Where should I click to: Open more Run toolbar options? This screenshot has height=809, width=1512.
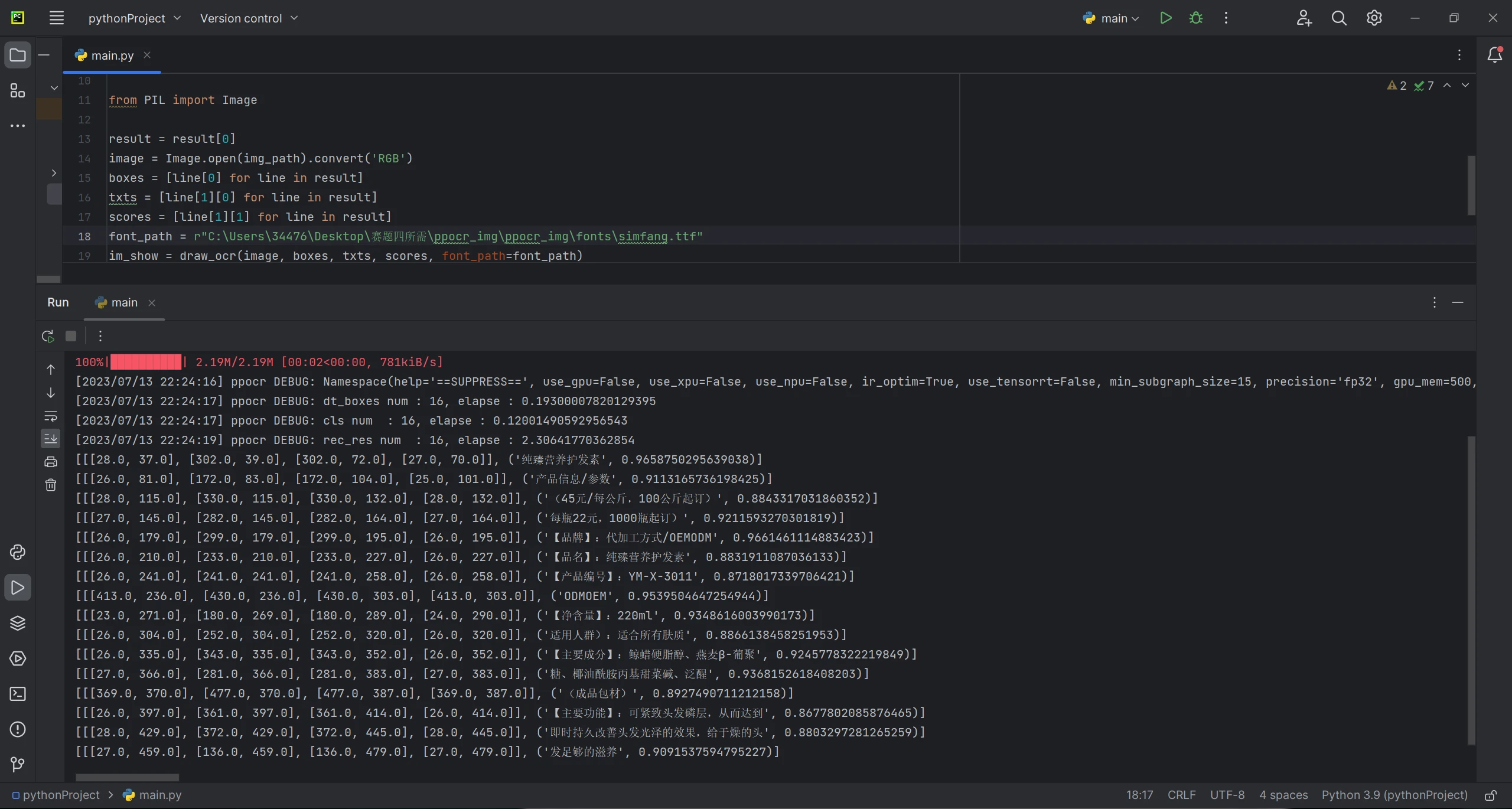click(x=100, y=336)
